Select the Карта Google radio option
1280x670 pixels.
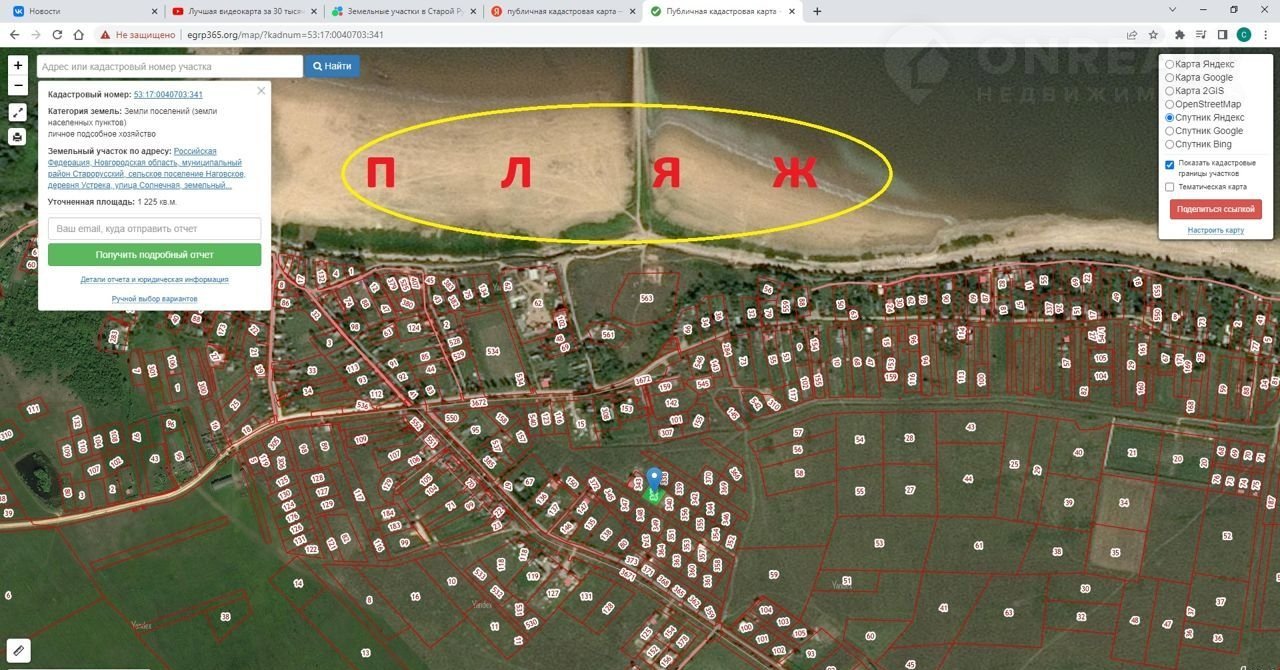coord(1170,78)
